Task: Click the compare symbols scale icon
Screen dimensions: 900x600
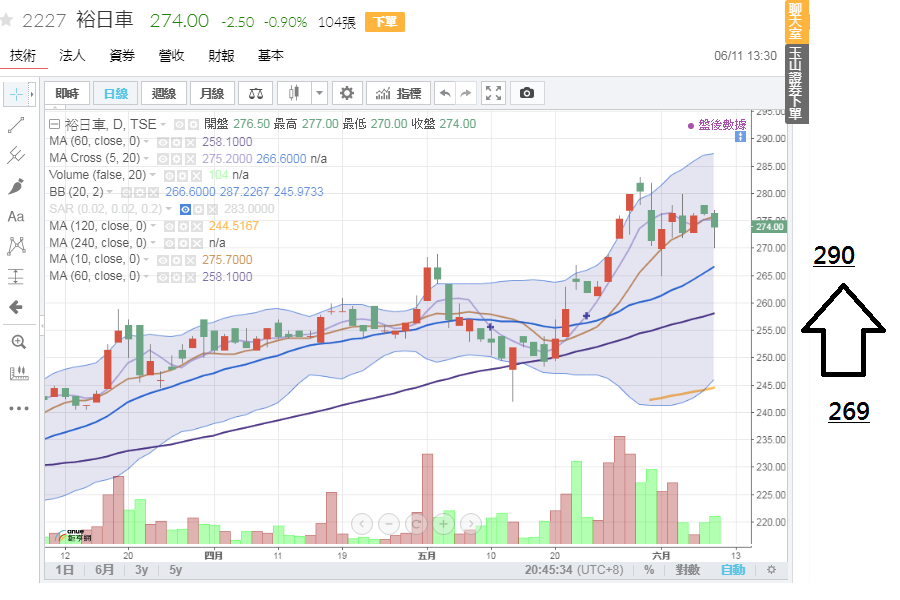Action: pyautogui.click(x=257, y=93)
